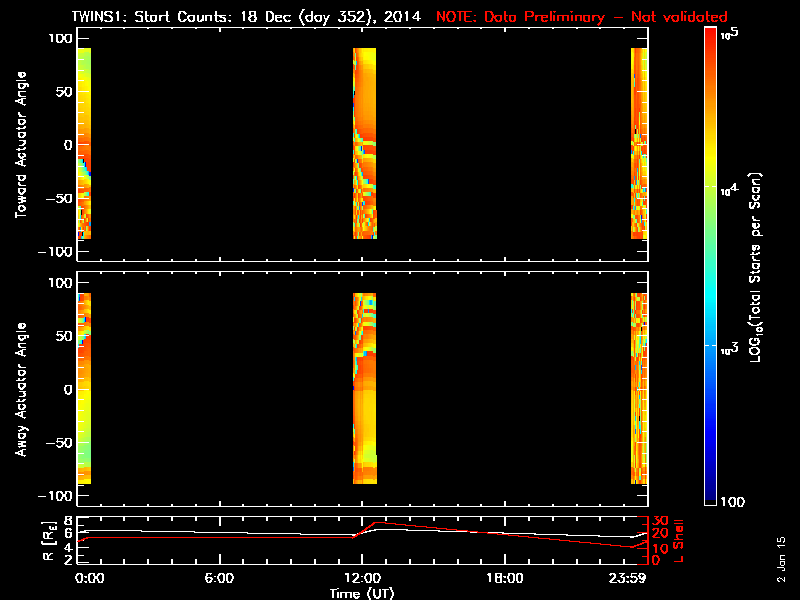Image resolution: width=800 pixels, height=600 pixels.
Task: Click the '23:59' time axis label
Action: point(627,578)
